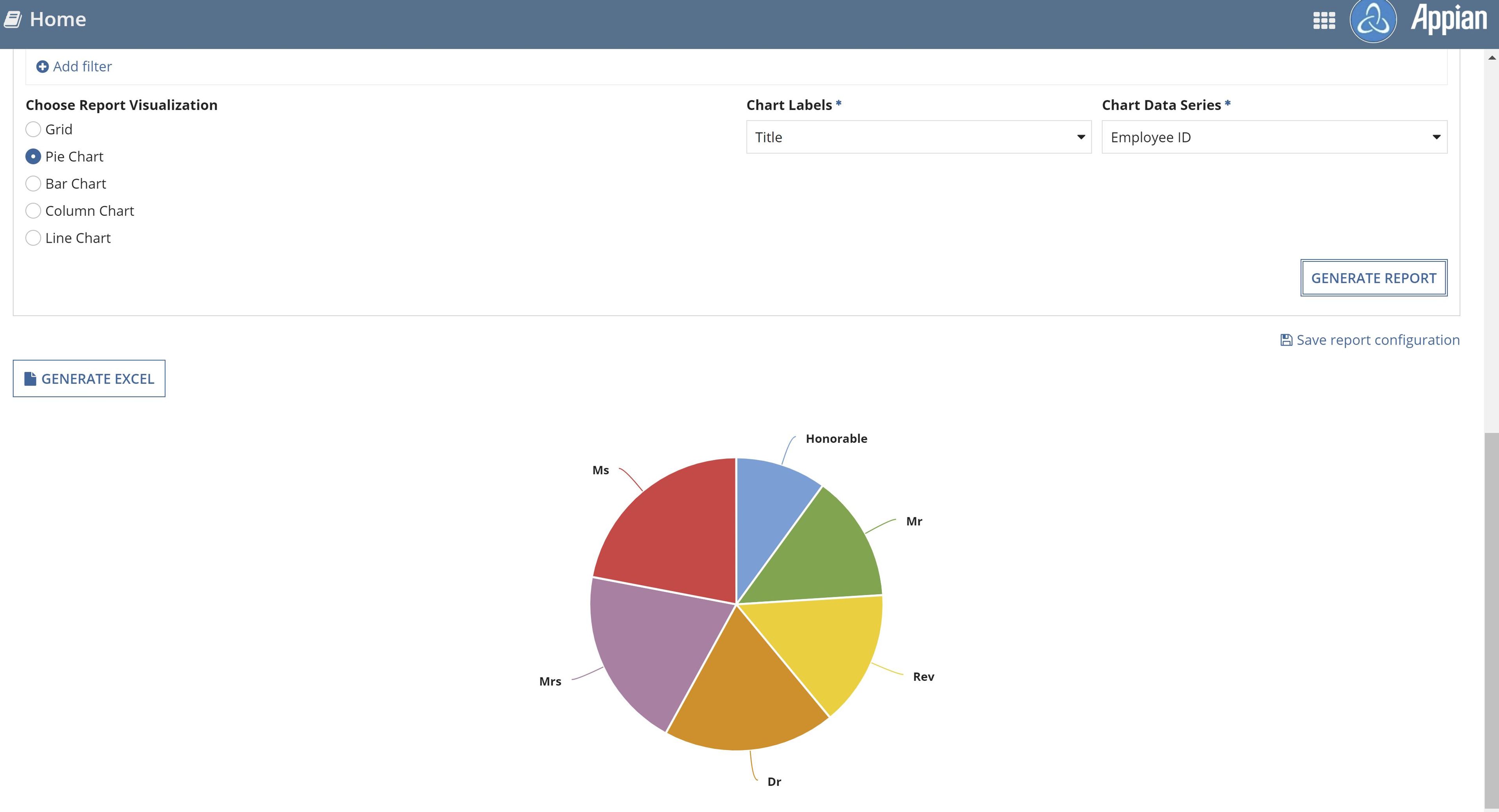1499x812 pixels.
Task: Click the GENERATE EXCEL button
Action: pyautogui.click(x=89, y=378)
